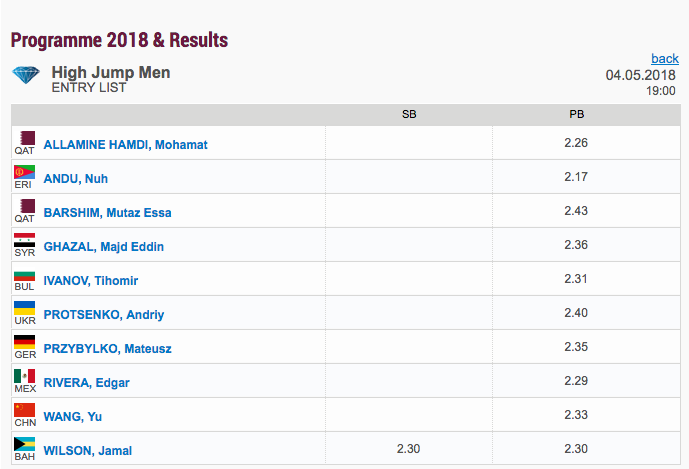The height and width of the screenshot is (469, 689).
Task: Go back using the back link
Action: coord(664,59)
